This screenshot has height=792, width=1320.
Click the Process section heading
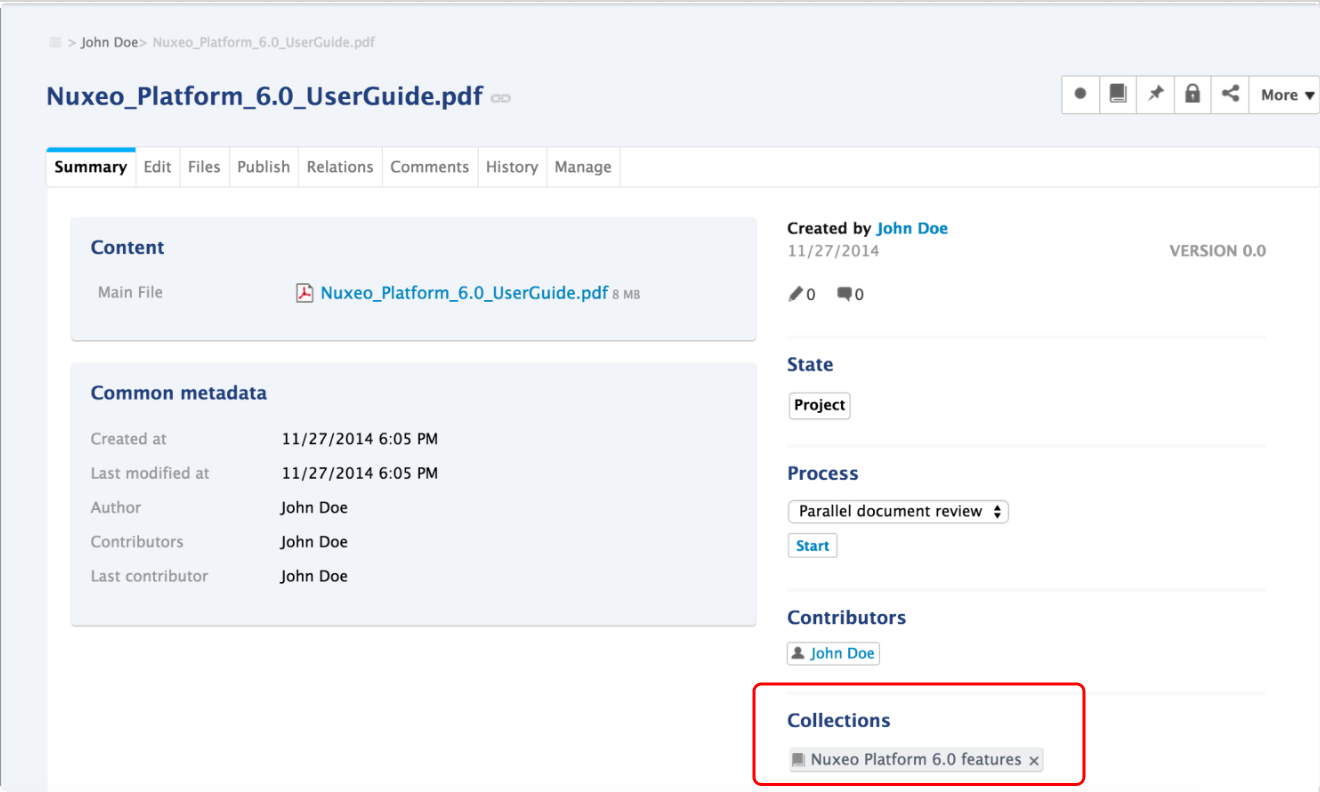click(x=822, y=473)
